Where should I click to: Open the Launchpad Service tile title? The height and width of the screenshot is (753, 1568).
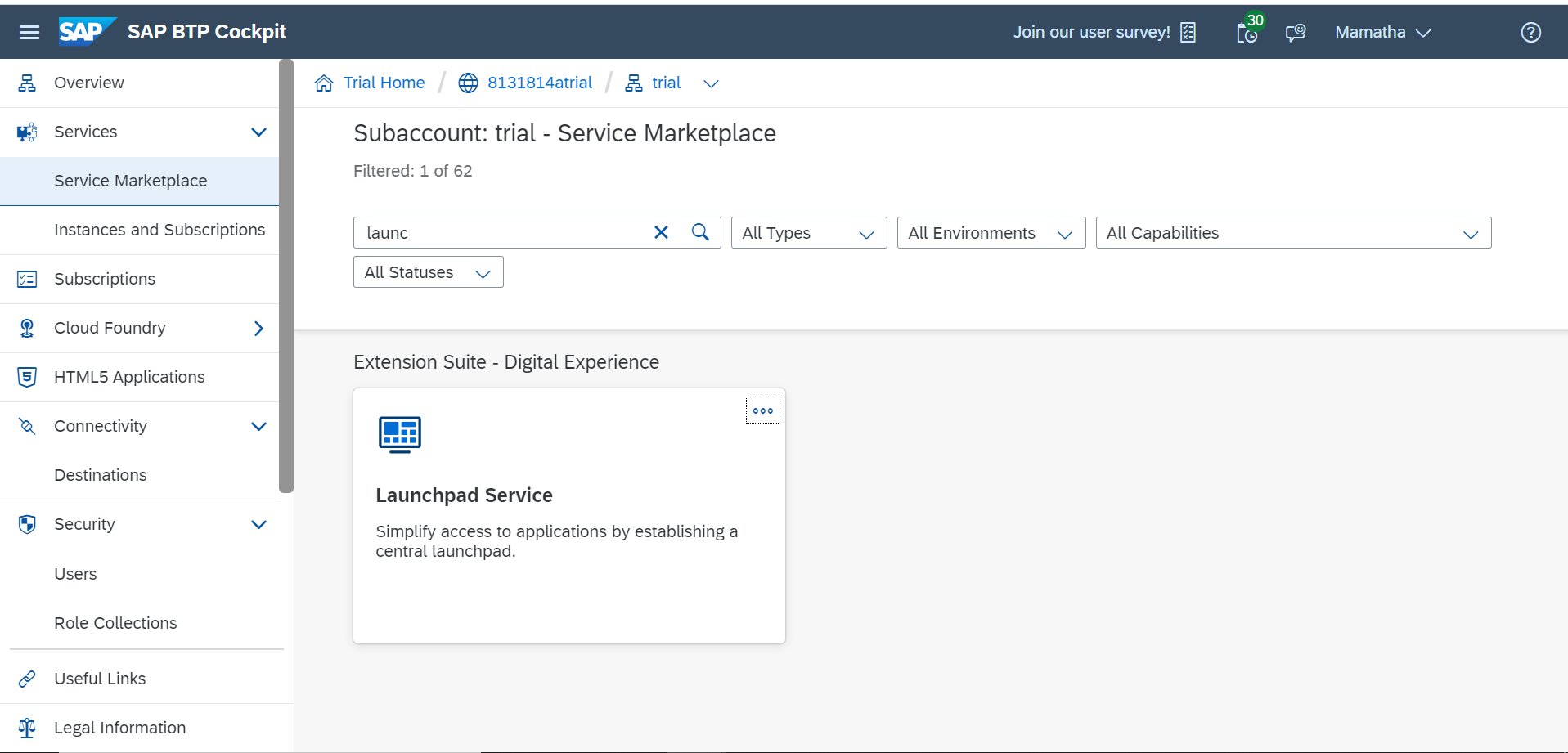pos(464,495)
